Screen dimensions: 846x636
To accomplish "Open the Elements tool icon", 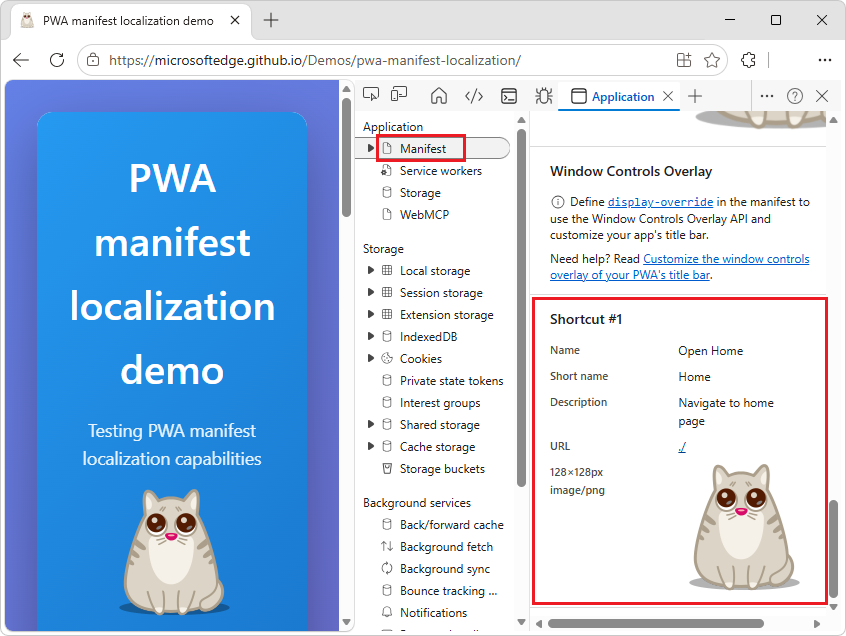I will click(474, 96).
